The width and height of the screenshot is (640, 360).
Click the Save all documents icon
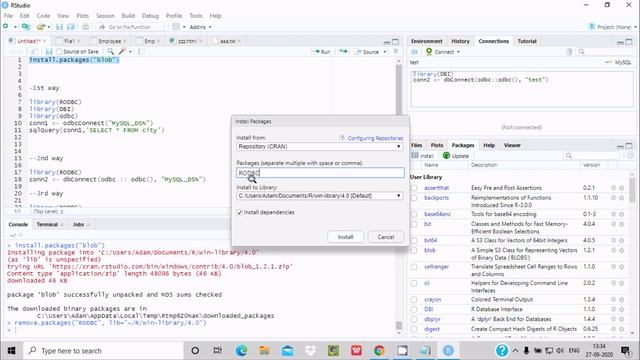pos(71,27)
